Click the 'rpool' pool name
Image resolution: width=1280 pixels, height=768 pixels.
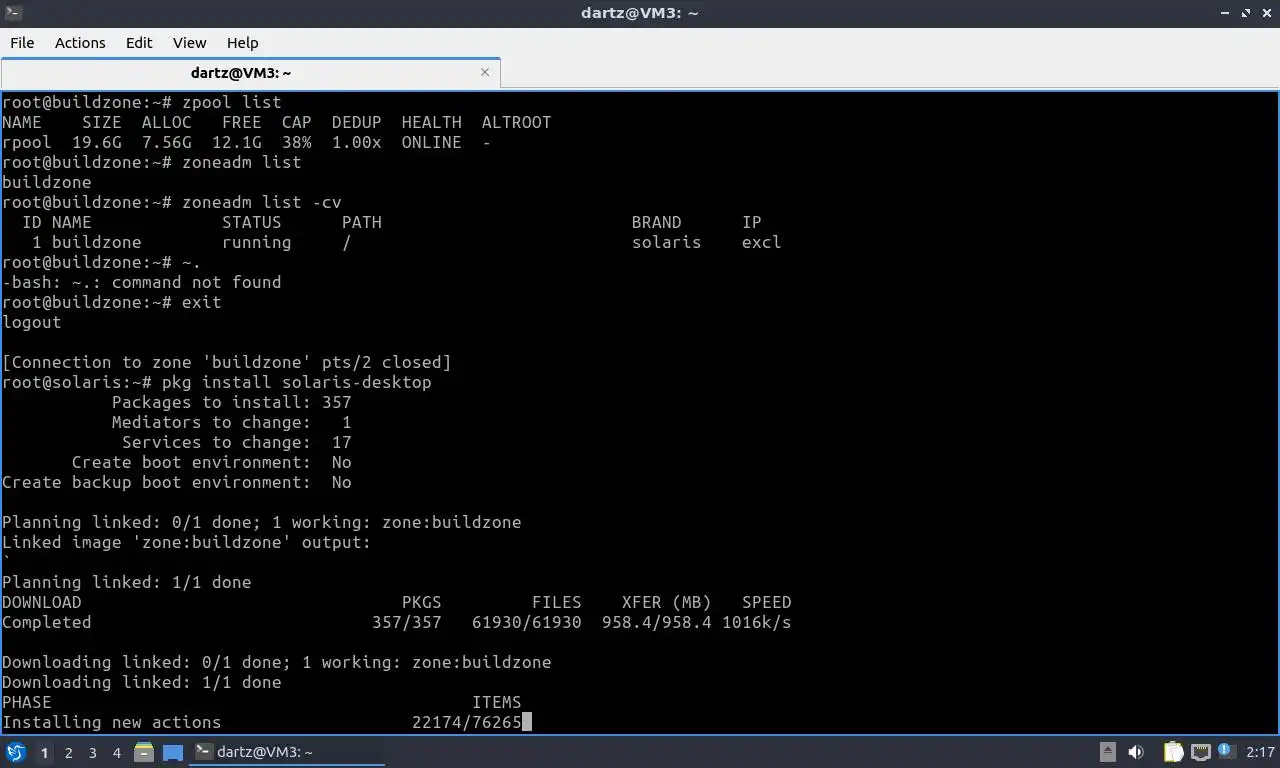coord(27,142)
